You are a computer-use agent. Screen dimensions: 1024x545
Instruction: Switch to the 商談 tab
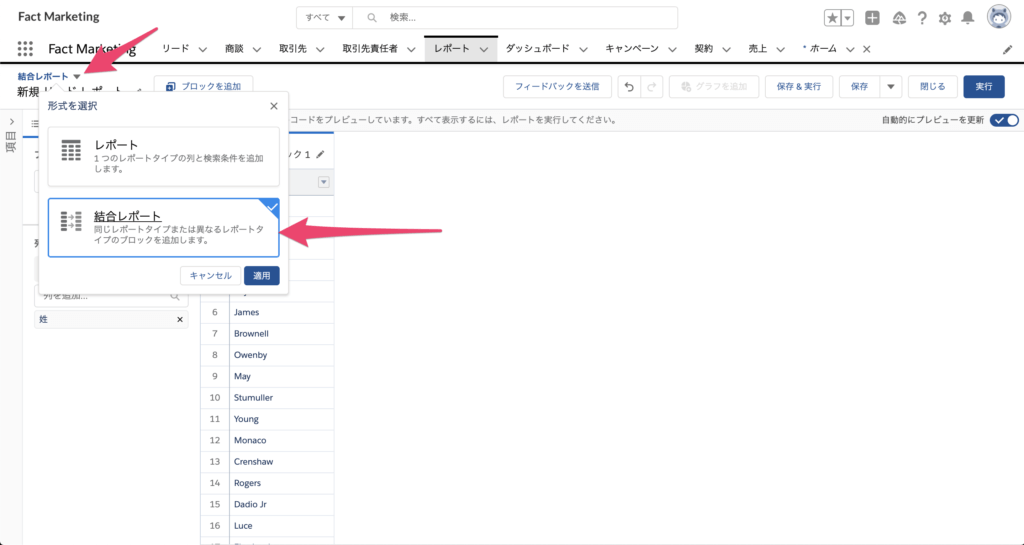[x=234, y=49]
